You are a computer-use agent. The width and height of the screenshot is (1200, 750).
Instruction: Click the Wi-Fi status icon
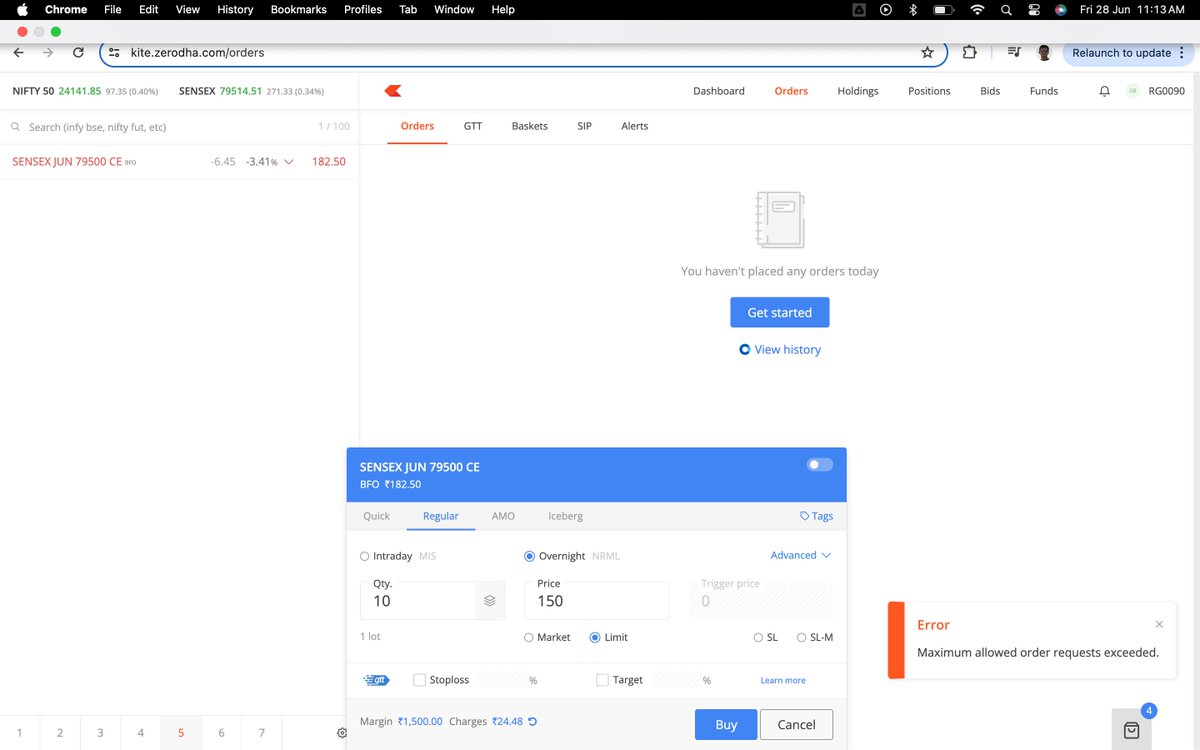pos(977,9)
